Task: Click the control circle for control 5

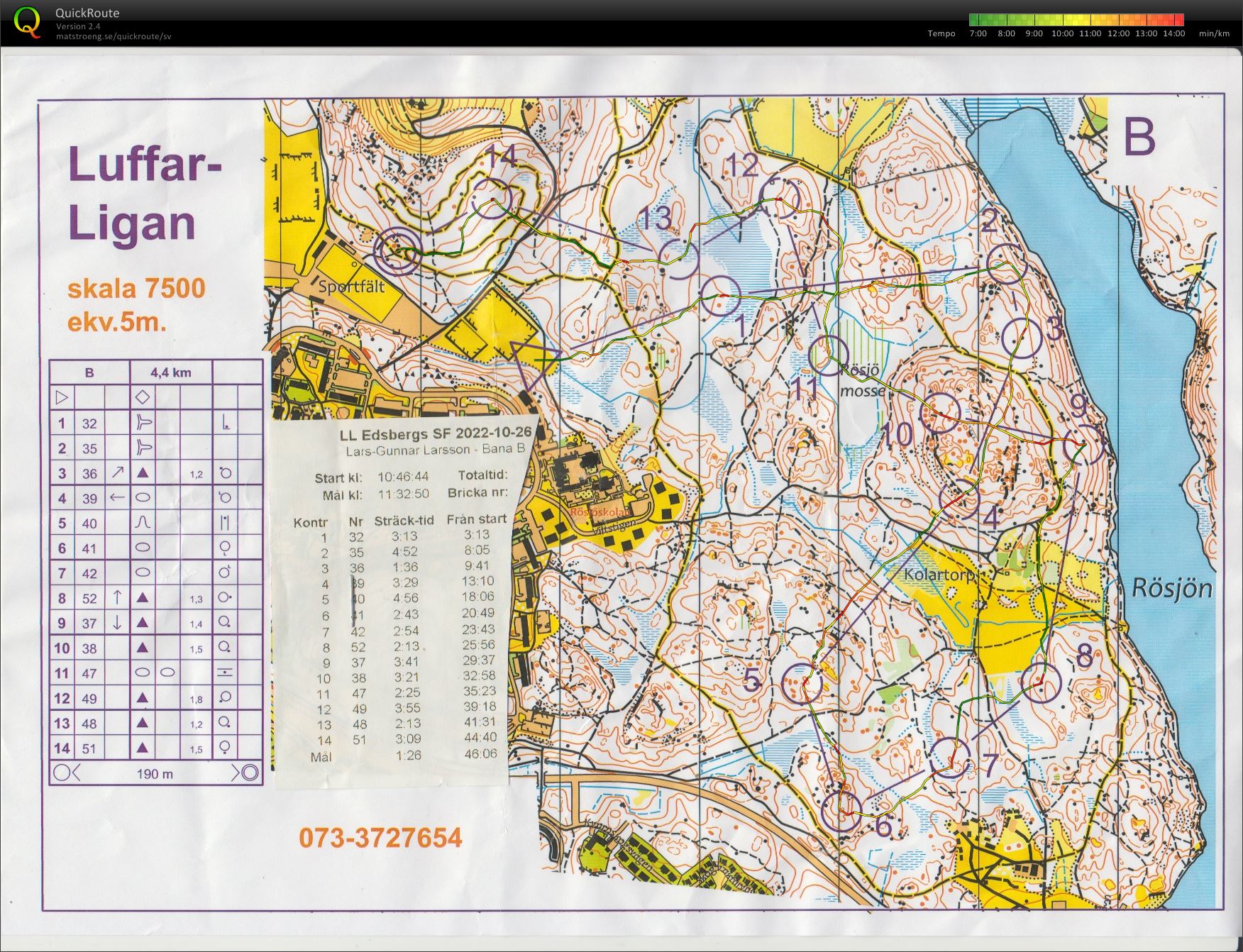Action: 802,684
